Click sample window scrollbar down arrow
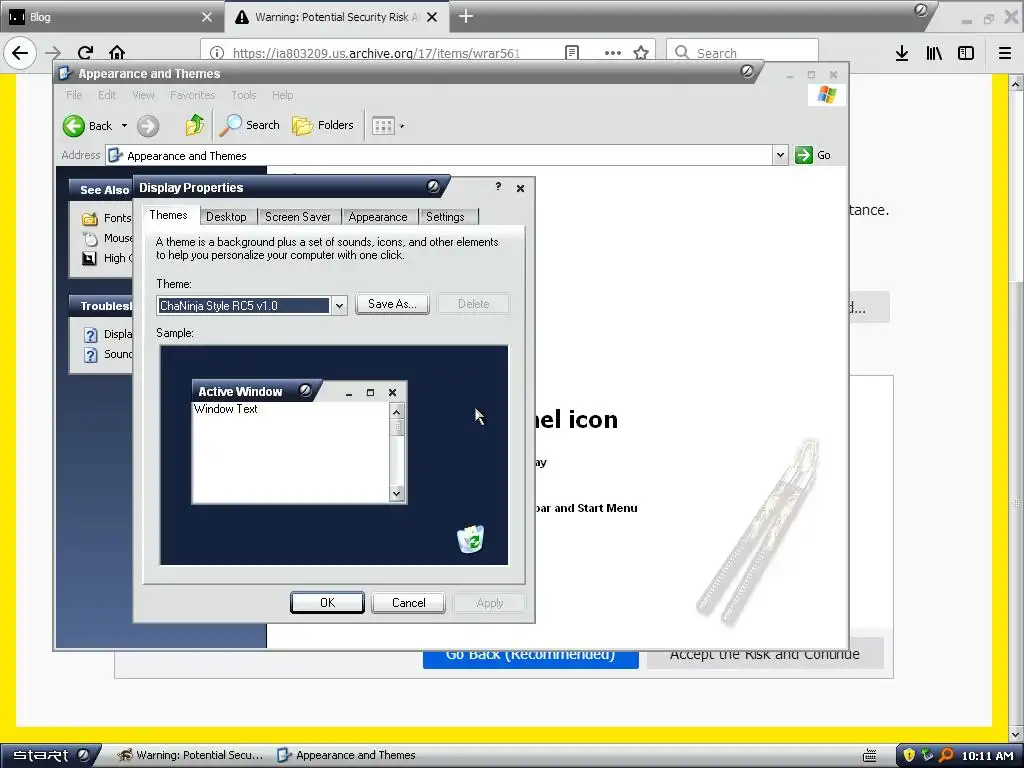The height and width of the screenshot is (768, 1024). point(396,494)
